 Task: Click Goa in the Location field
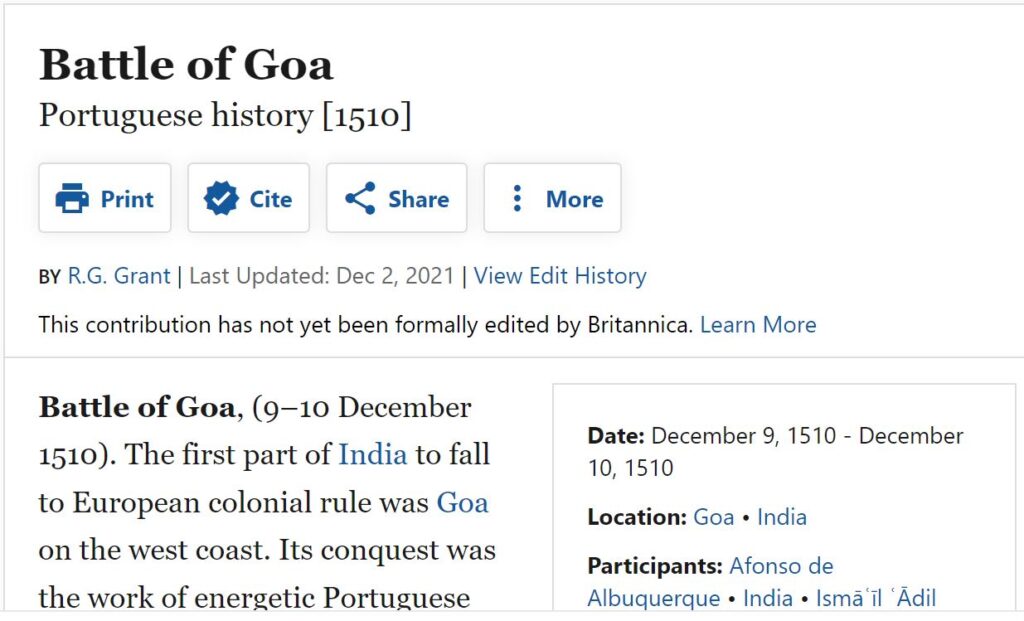[x=713, y=517]
